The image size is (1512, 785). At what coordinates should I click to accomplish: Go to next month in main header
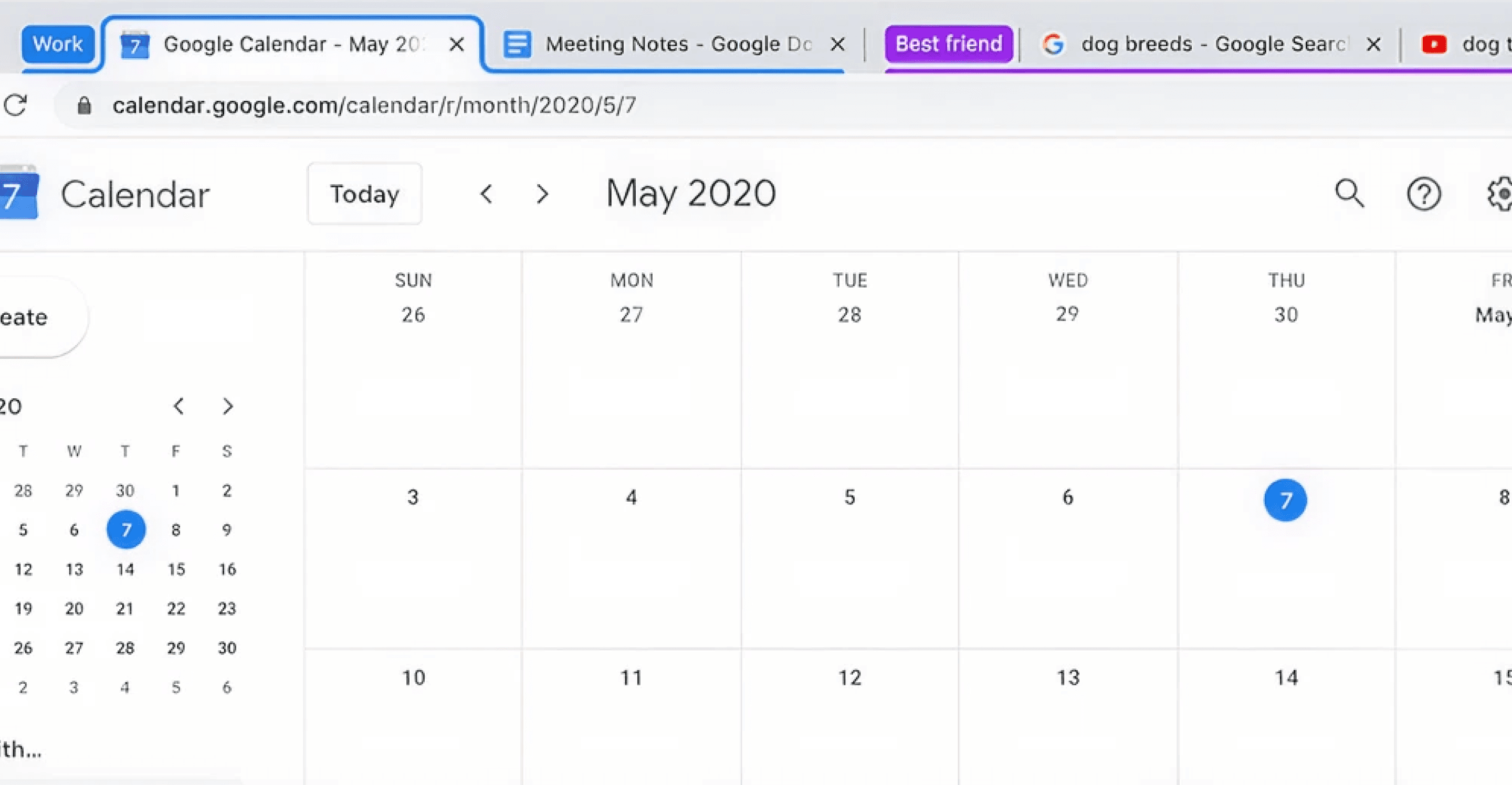[542, 194]
